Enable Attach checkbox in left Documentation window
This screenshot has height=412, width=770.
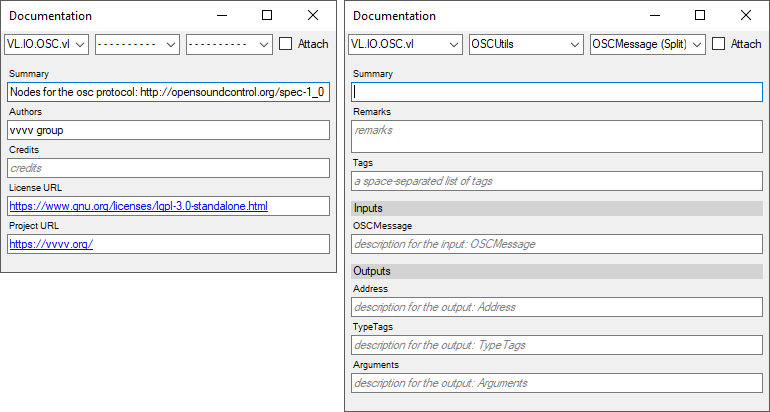286,44
